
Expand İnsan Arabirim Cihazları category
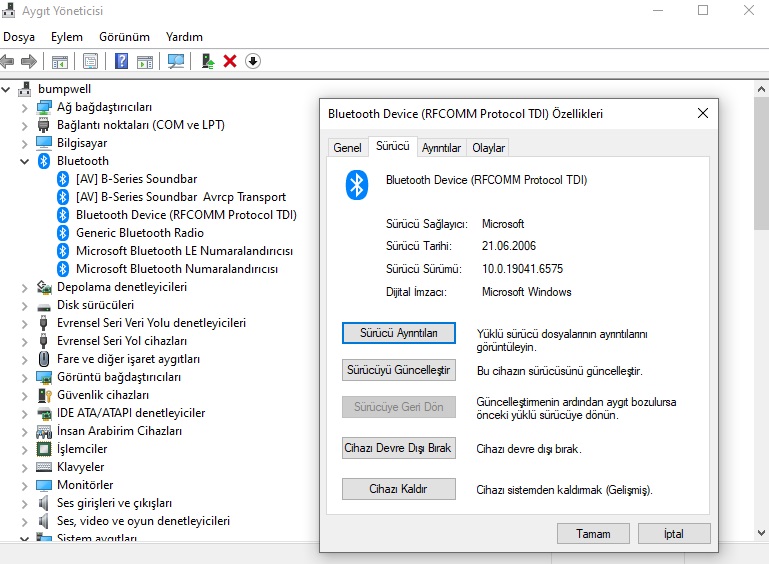[25, 432]
